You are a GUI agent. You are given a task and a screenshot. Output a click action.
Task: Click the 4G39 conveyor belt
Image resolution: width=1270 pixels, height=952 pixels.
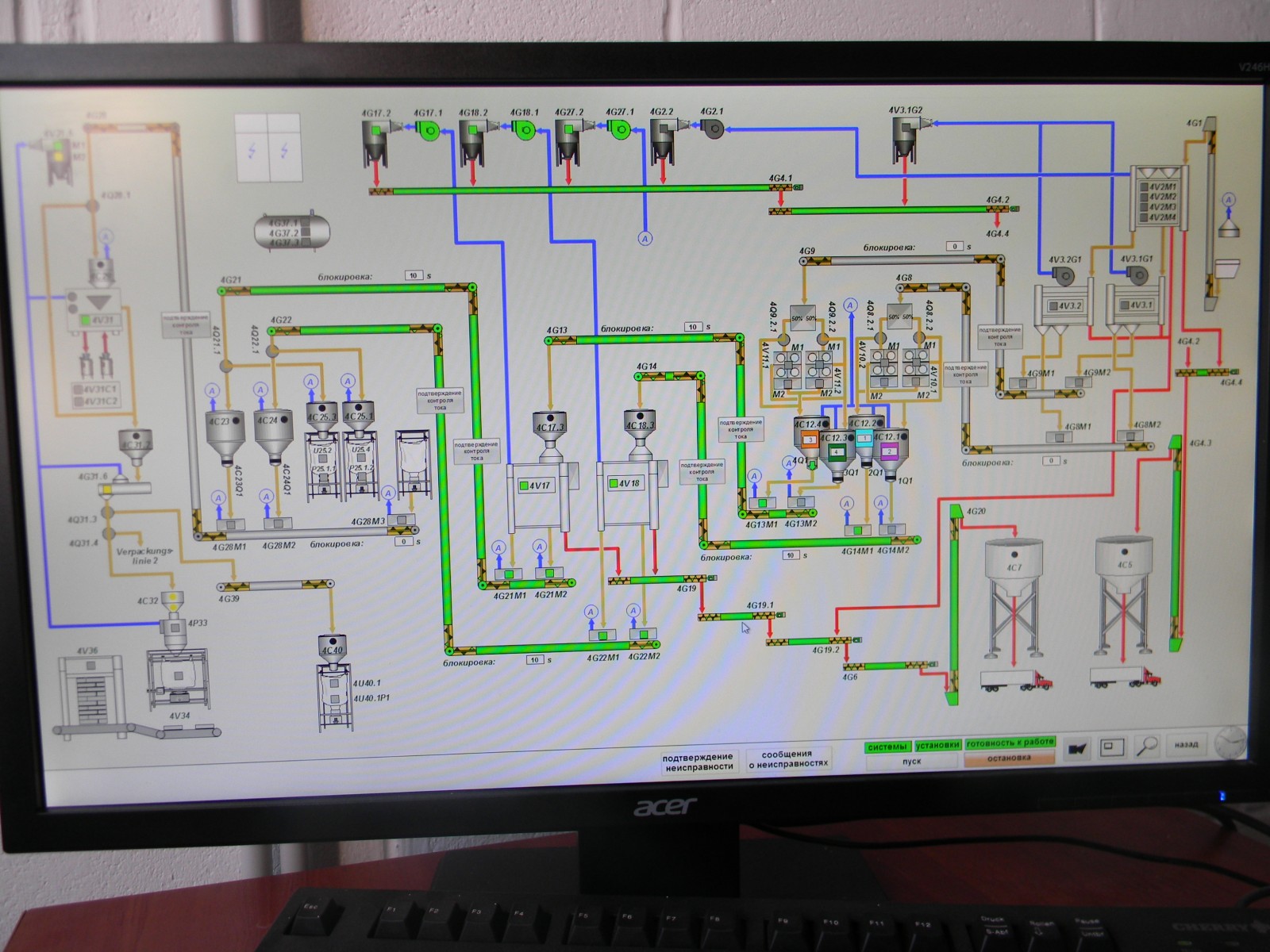275,585
